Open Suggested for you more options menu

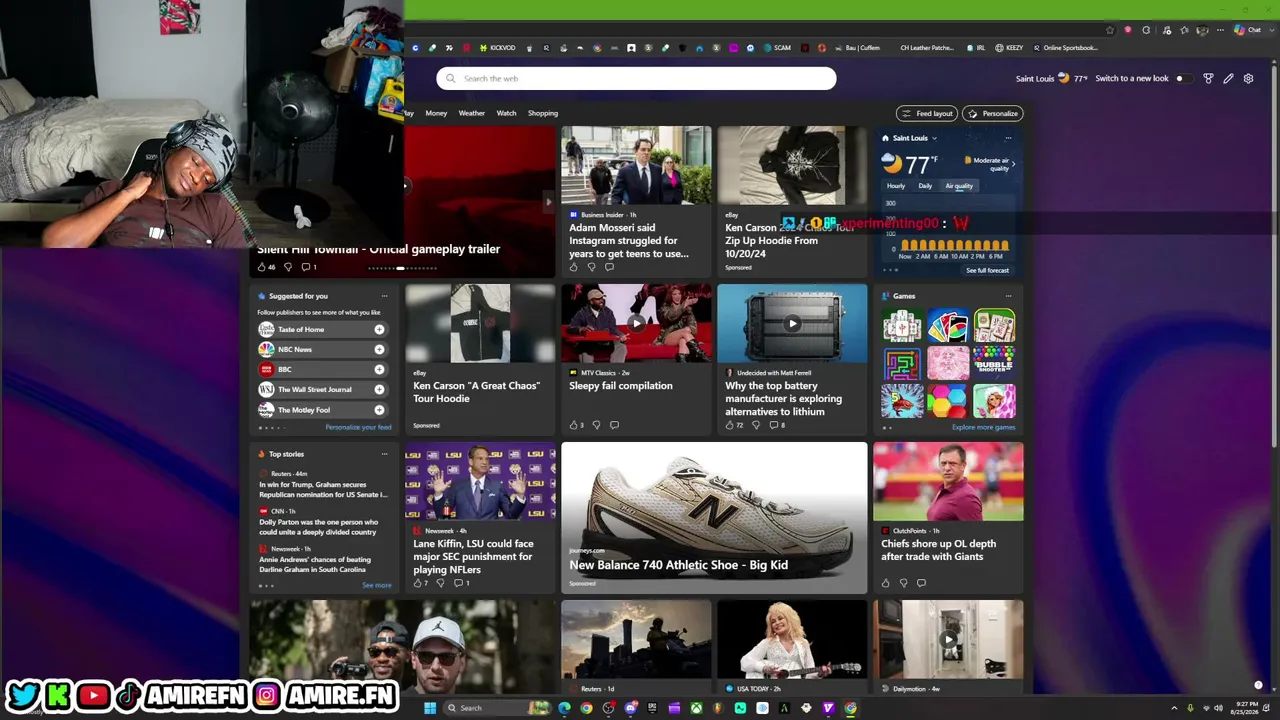384,296
